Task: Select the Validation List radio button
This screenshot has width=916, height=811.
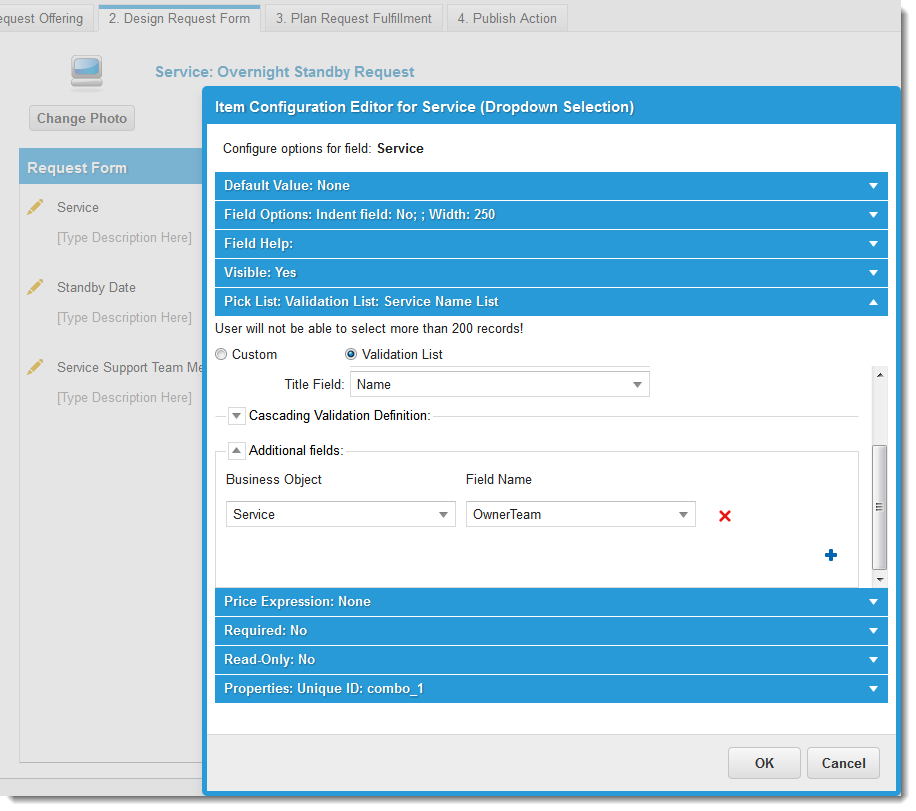Action: tap(351, 354)
